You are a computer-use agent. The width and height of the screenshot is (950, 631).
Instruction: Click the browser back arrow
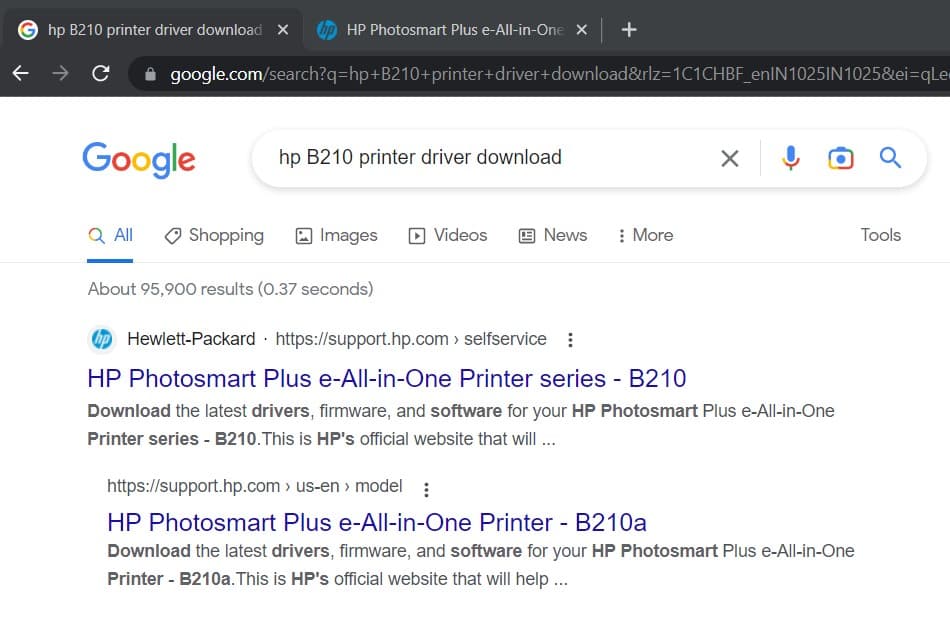tap(21, 73)
